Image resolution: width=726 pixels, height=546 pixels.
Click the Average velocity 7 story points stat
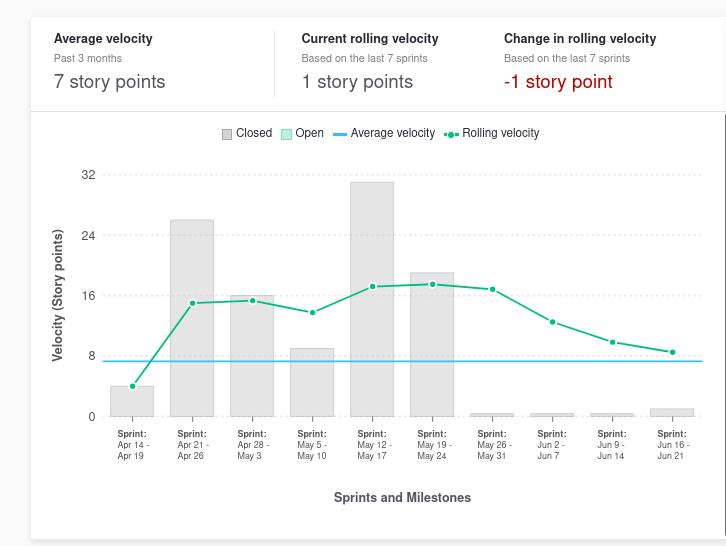coord(110,82)
